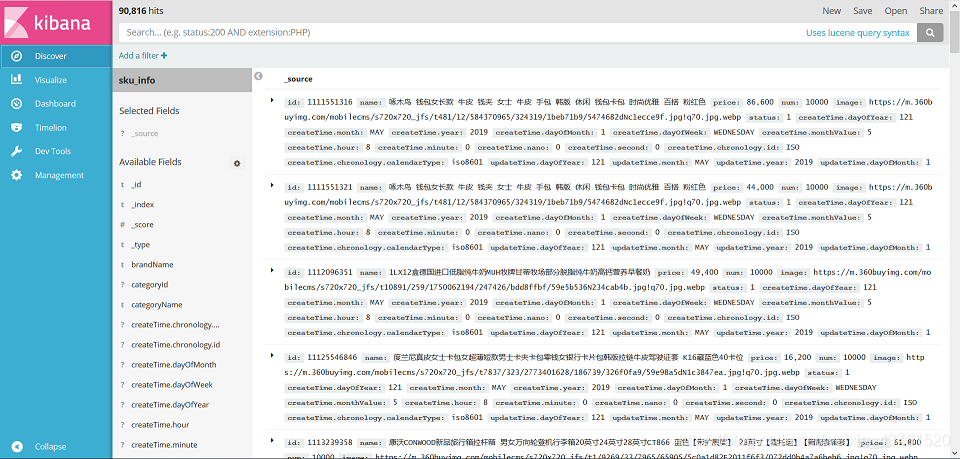Click the Collapse label in sidebar
960x459 pixels.
(51, 447)
